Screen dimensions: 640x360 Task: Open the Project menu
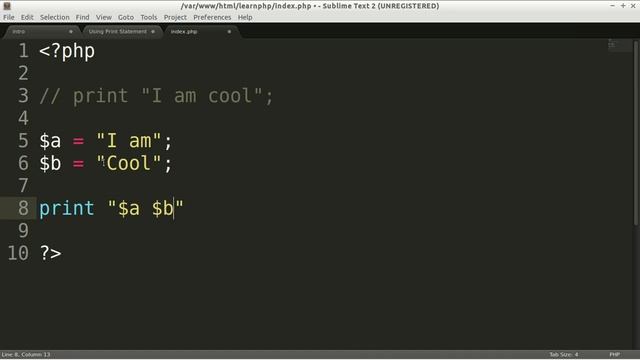(175, 17)
